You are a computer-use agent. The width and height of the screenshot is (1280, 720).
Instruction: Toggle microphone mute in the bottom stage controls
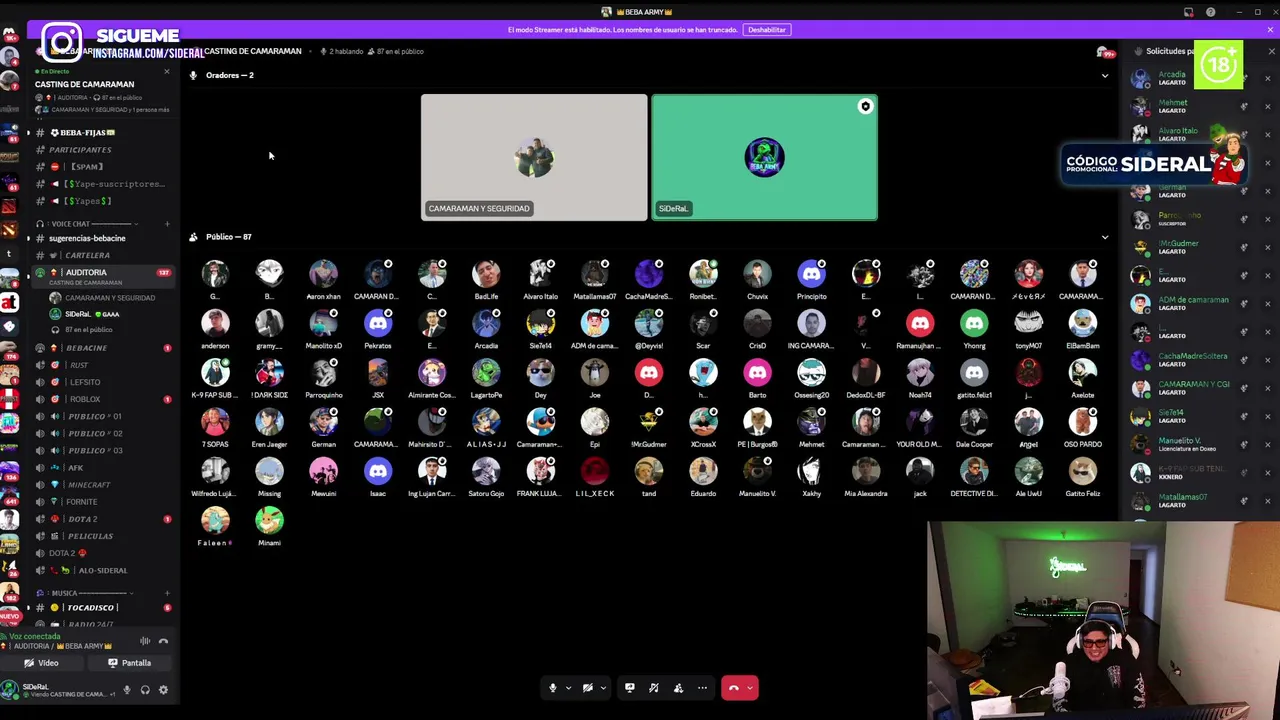coord(552,688)
